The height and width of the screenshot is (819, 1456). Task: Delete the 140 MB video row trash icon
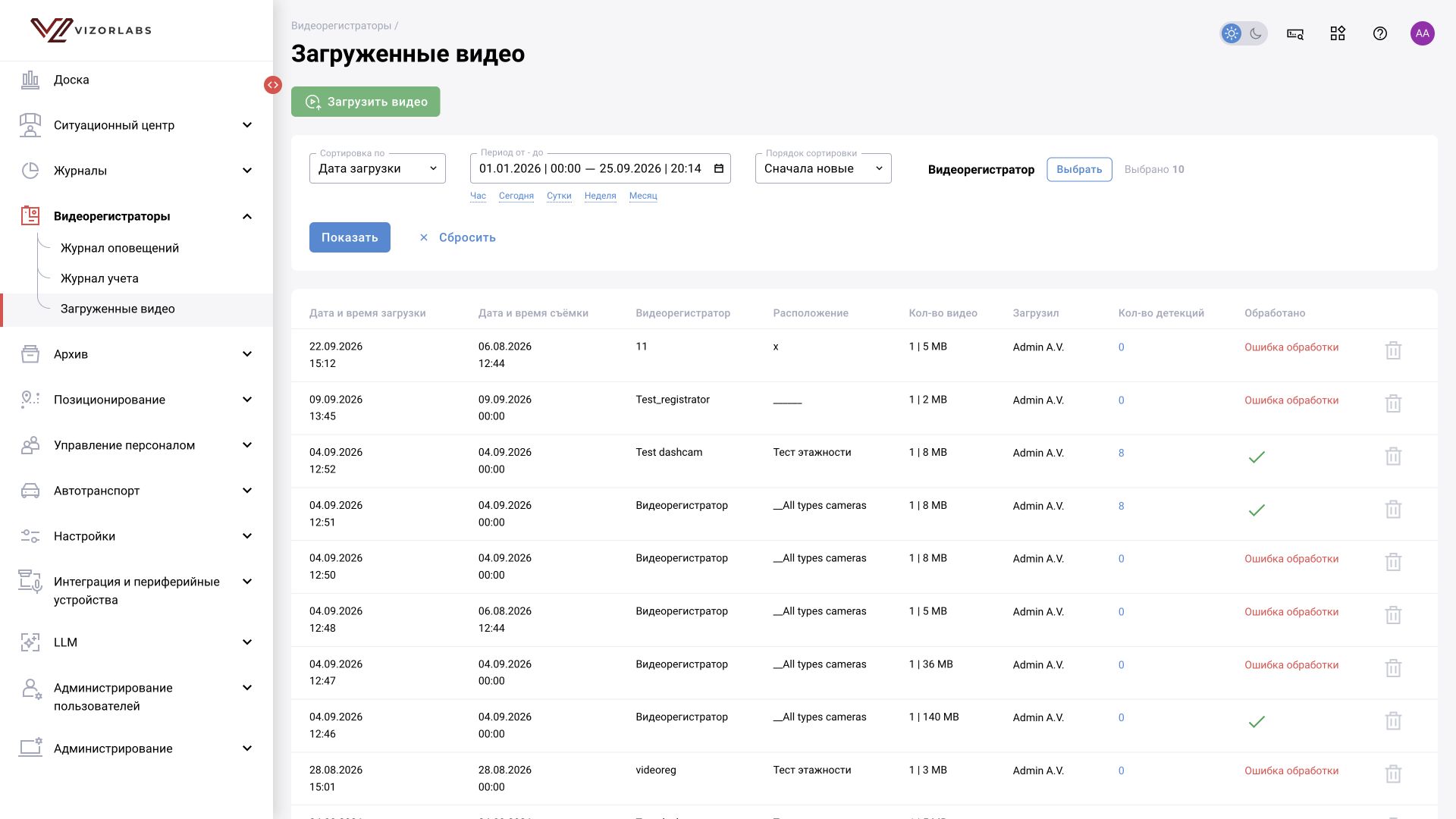pyautogui.click(x=1393, y=721)
